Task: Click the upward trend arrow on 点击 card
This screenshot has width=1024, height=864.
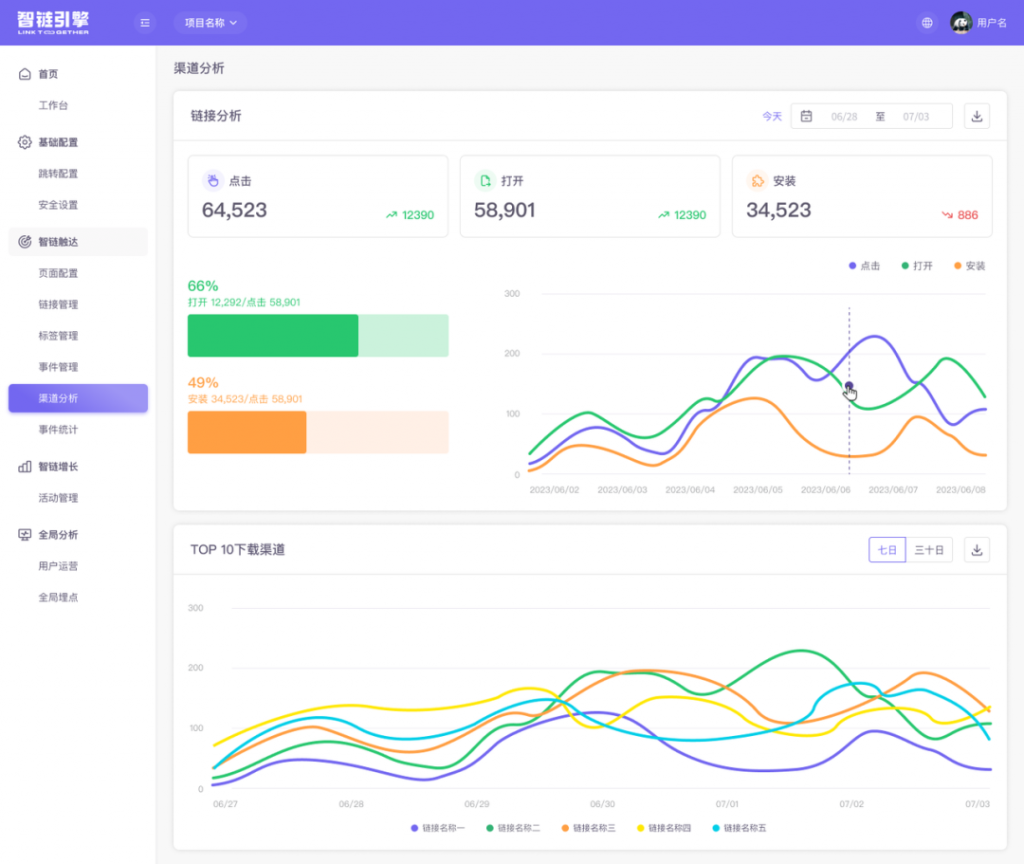Action: click(x=391, y=215)
